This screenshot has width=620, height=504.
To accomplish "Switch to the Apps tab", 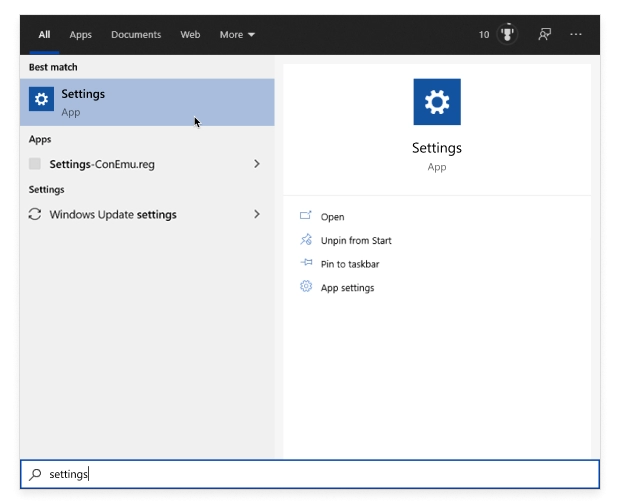I will coord(80,34).
